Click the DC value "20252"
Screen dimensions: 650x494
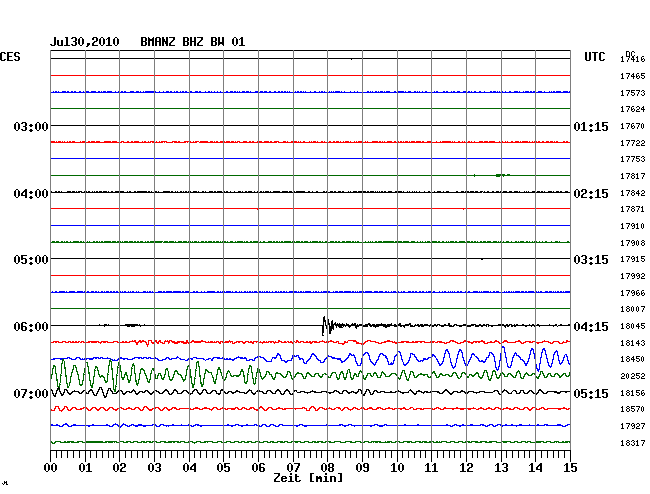tap(633, 376)
